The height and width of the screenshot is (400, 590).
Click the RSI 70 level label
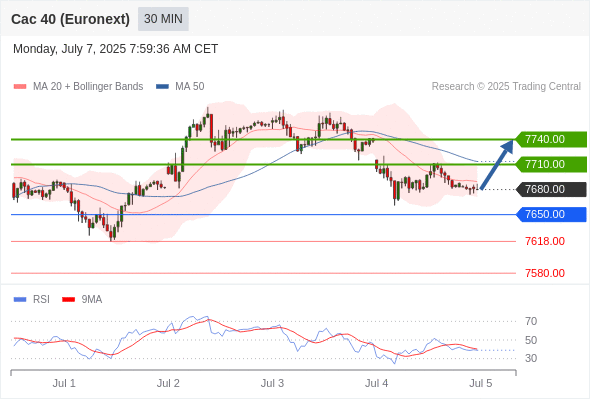click(x=531, y=321)
